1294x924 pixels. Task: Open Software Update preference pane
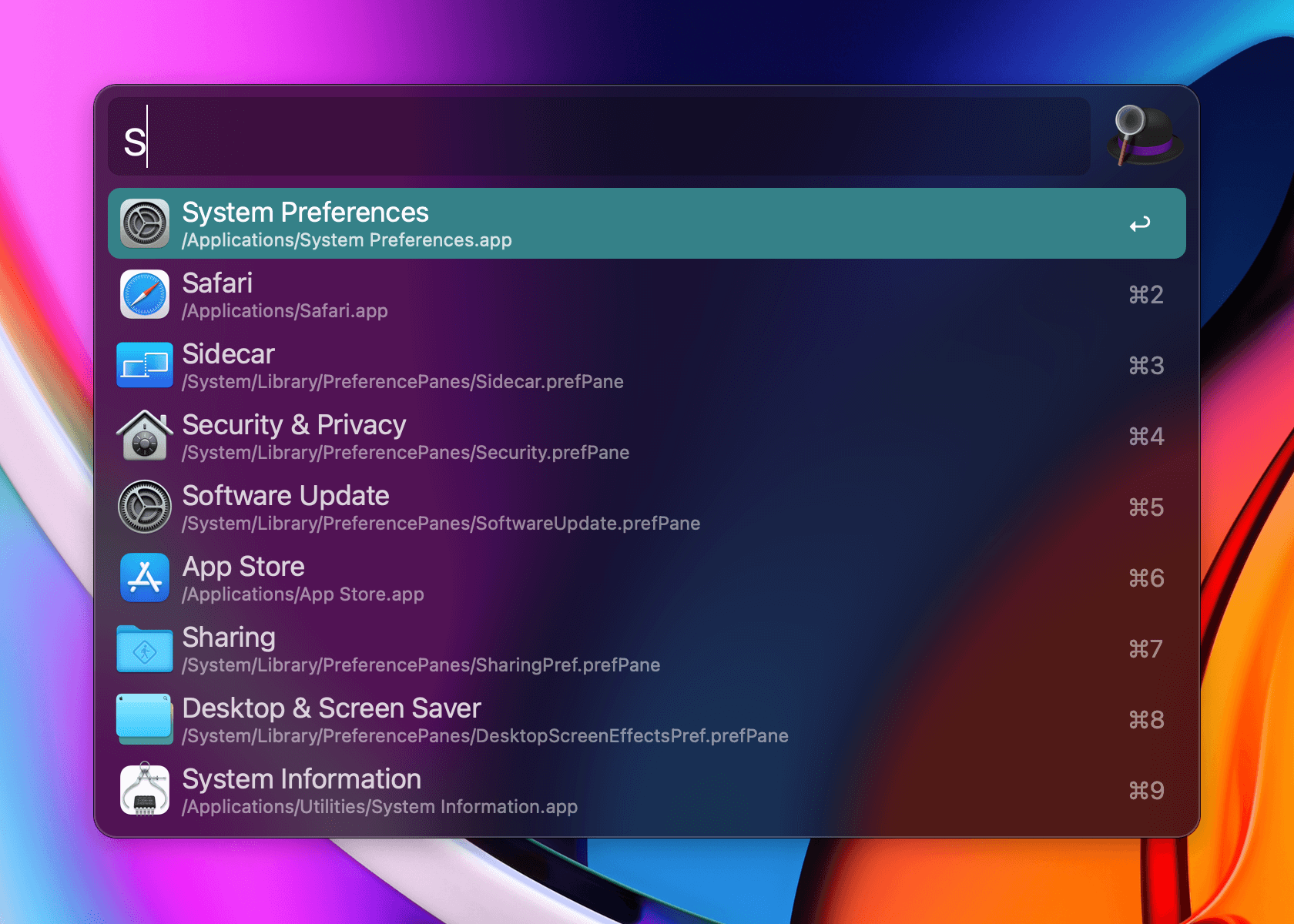(462, 507)
